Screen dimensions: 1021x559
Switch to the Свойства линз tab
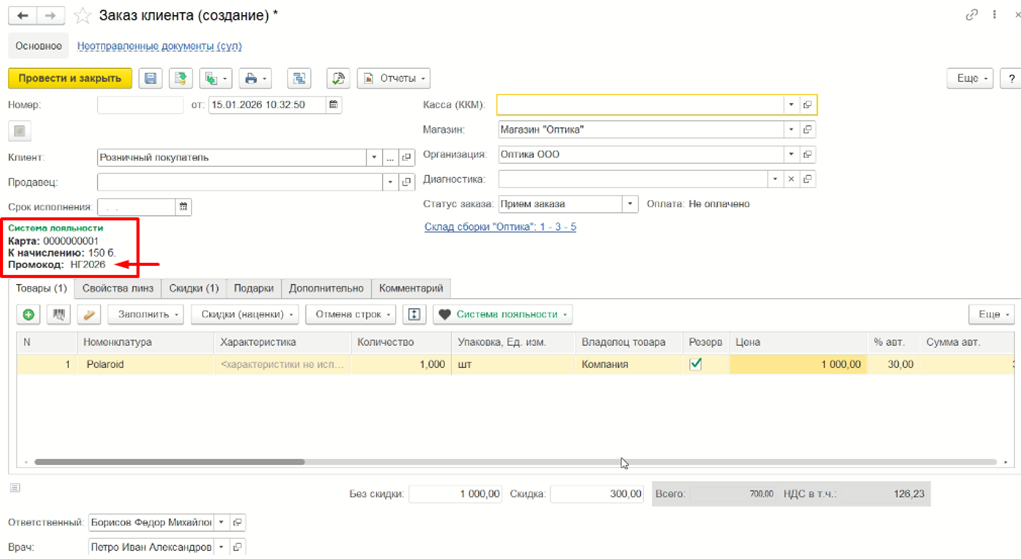118,288
